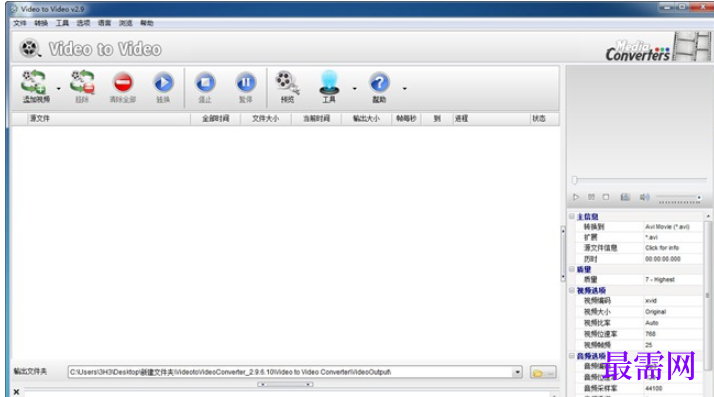Select the 'Avi Movie (*.avi)' convert-to value
Image resolution: width=714 pixels, height=397 pixels.
click(667, 227)
